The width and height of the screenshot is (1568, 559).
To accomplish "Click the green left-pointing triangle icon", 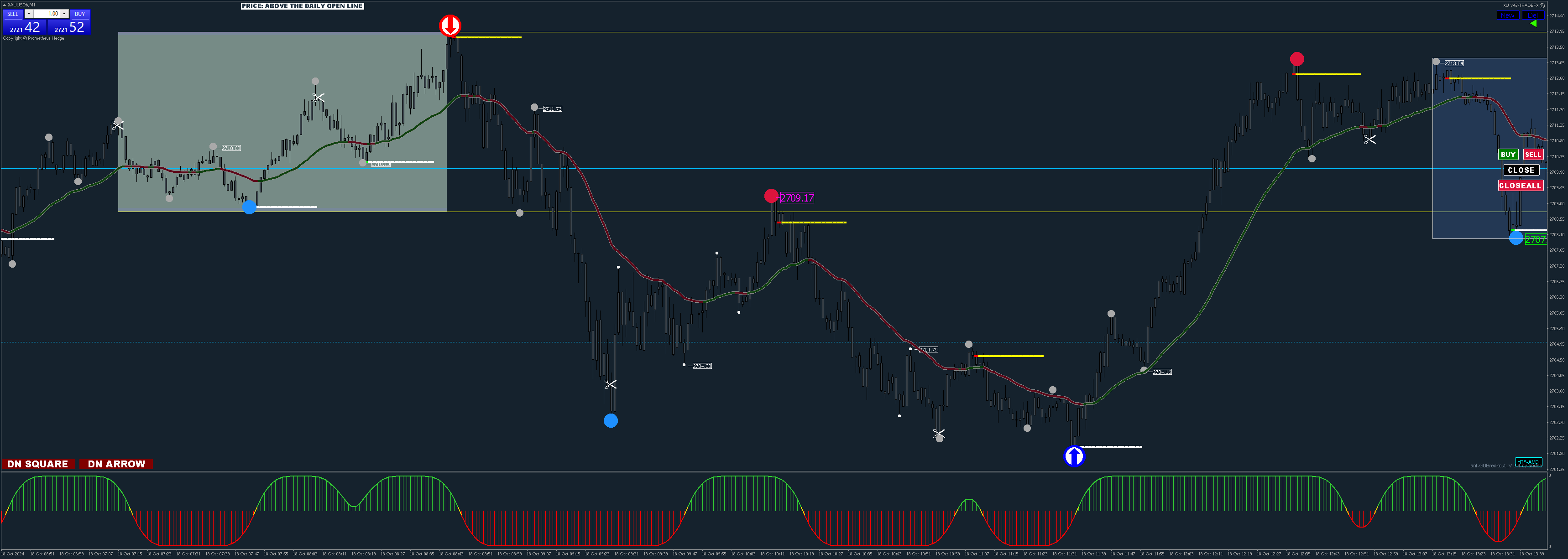I will (x=1533, y=24).
